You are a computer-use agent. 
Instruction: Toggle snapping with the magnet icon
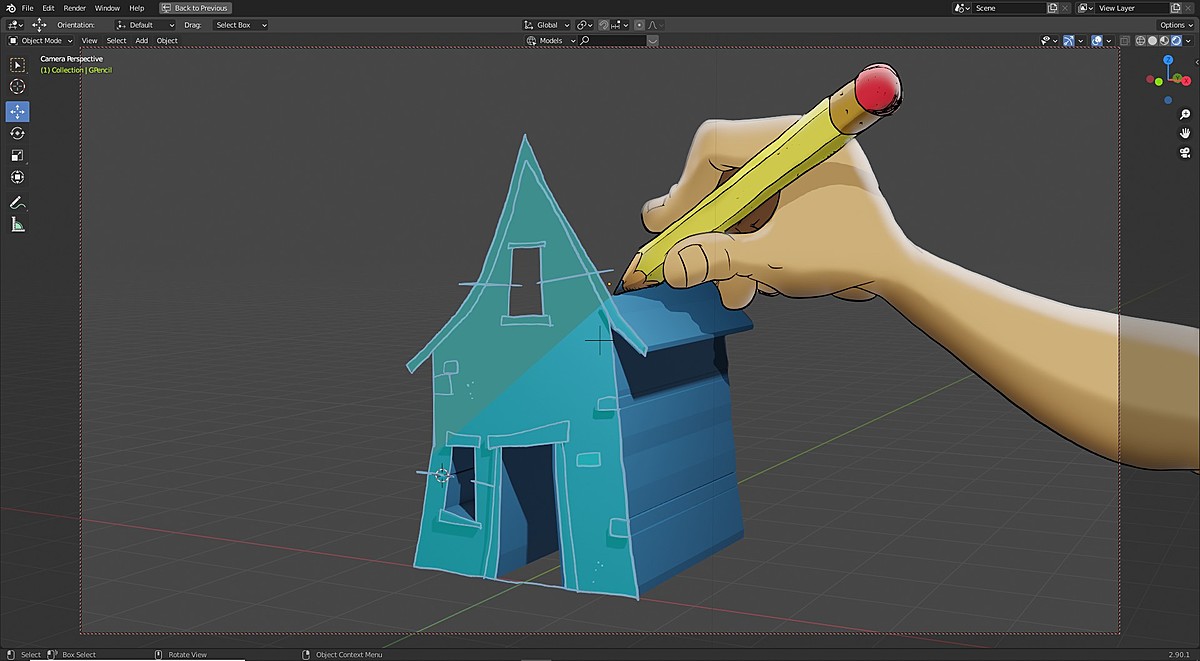(603, 25)
